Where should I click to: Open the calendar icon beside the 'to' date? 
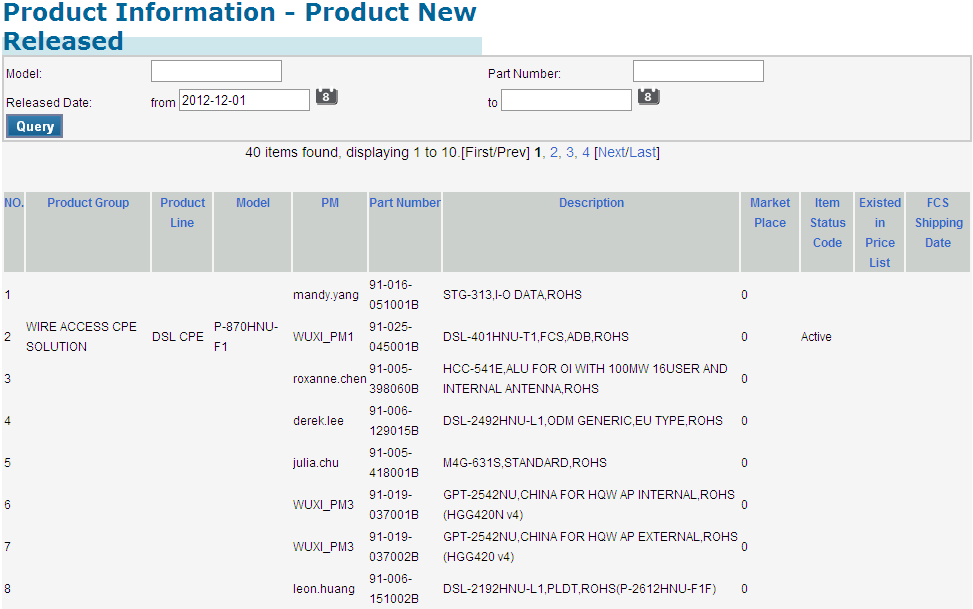[649, 97]
